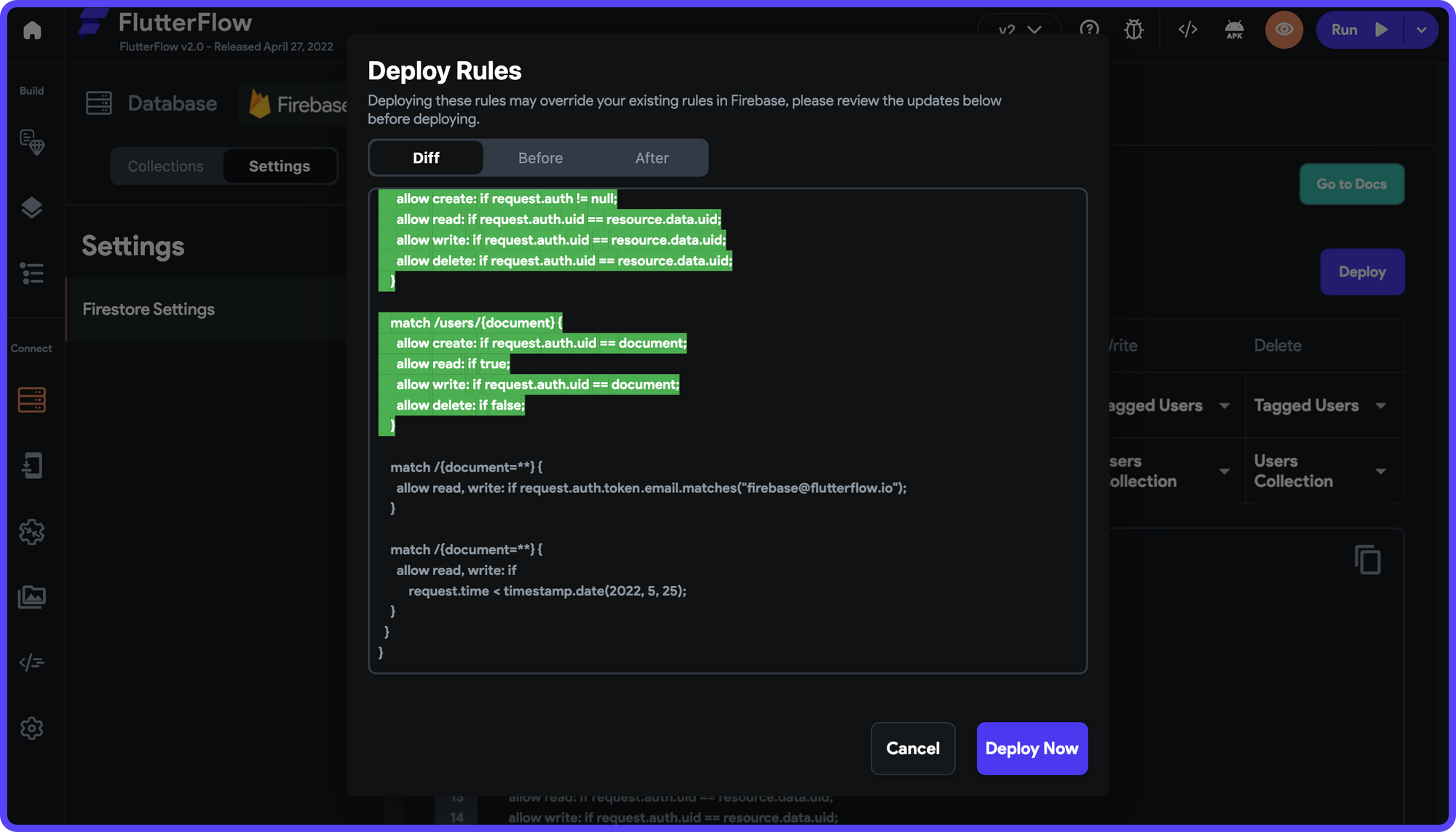Switch to the After rules view
This screenshot has height=832, width=1456.
pos(652,158)
